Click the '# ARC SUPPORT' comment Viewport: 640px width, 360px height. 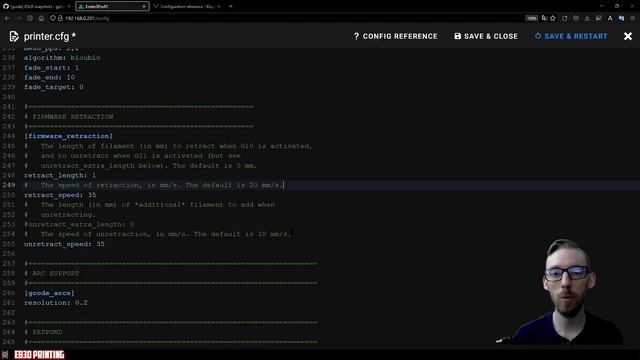[51, 273]
